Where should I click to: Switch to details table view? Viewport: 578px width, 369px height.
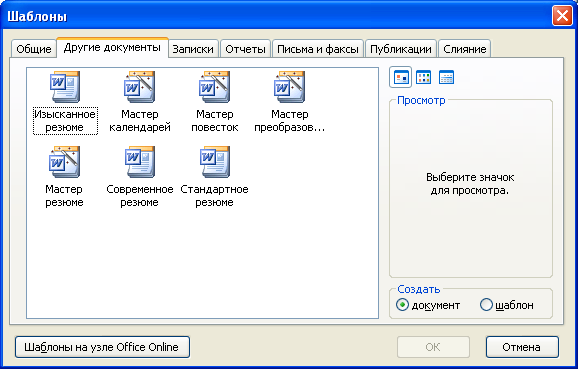tap(446, 77)
